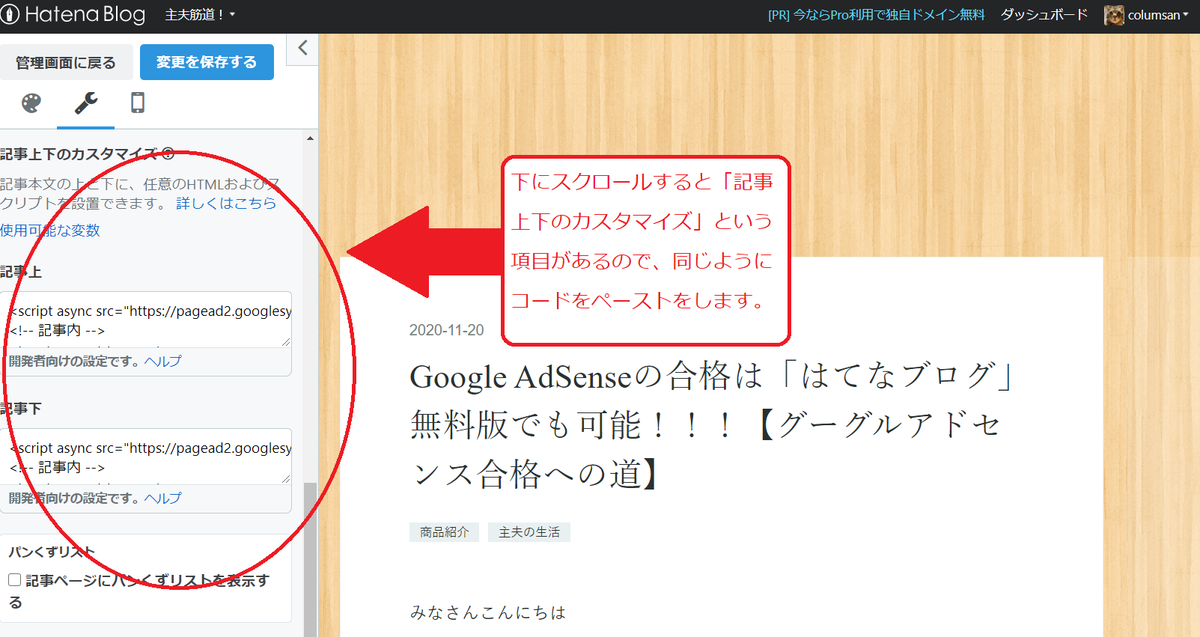Select the wrench customize tab
Screen dimensions: 1200x637
click(86, 103)
